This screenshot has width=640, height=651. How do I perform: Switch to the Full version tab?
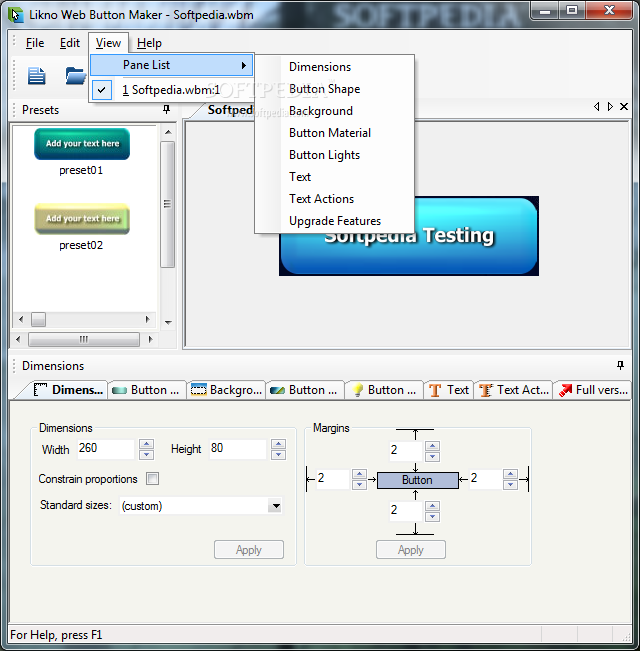coord(593,390)
